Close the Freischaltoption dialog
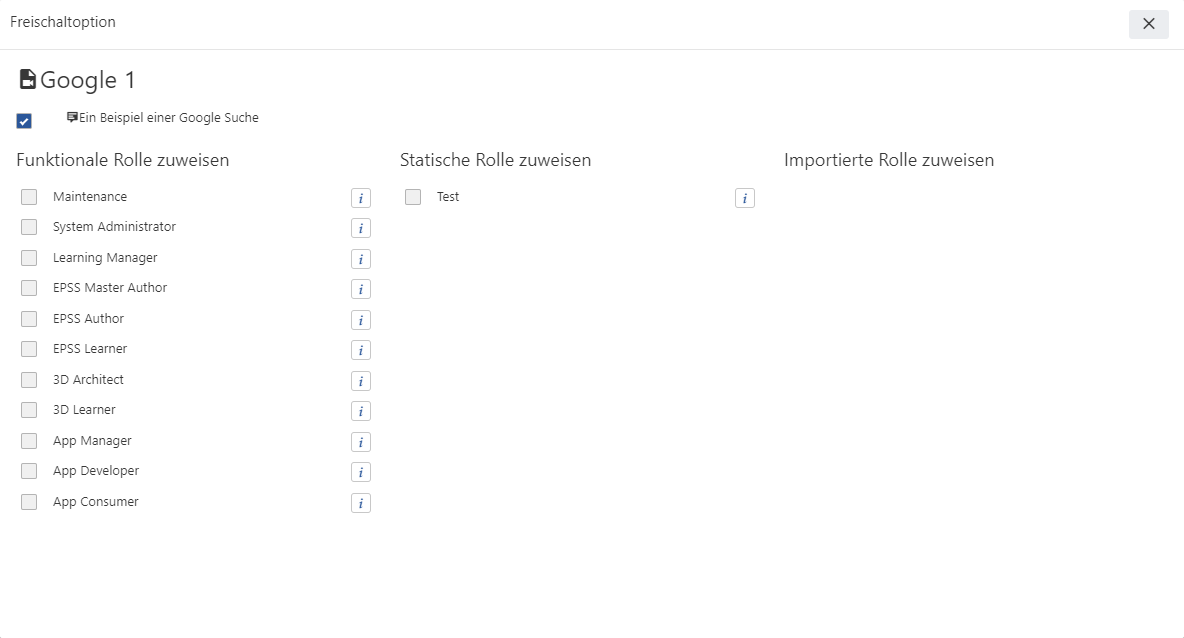The height and width of the screenshot is (638, 1184). click(x=1149, y=24)
